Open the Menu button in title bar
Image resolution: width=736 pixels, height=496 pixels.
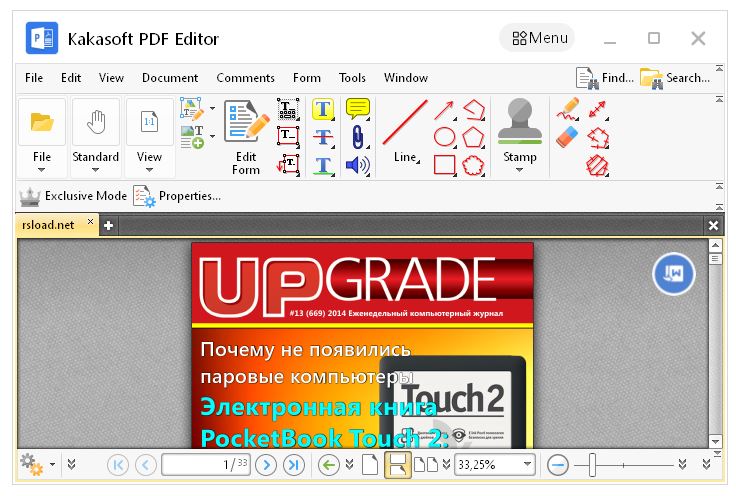coord(537,38)
